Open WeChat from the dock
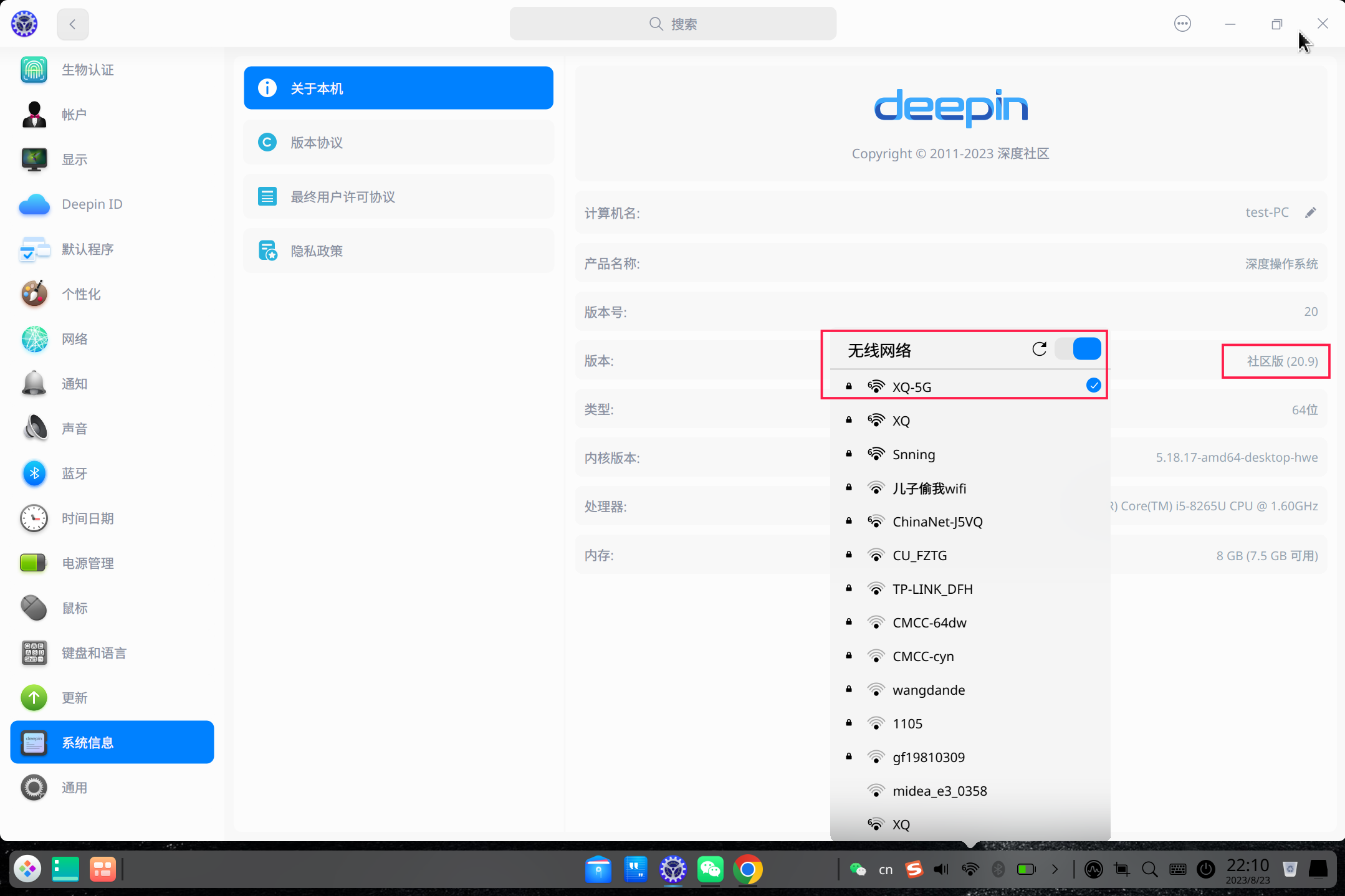 pyautogui.click(x=711, y=869)
